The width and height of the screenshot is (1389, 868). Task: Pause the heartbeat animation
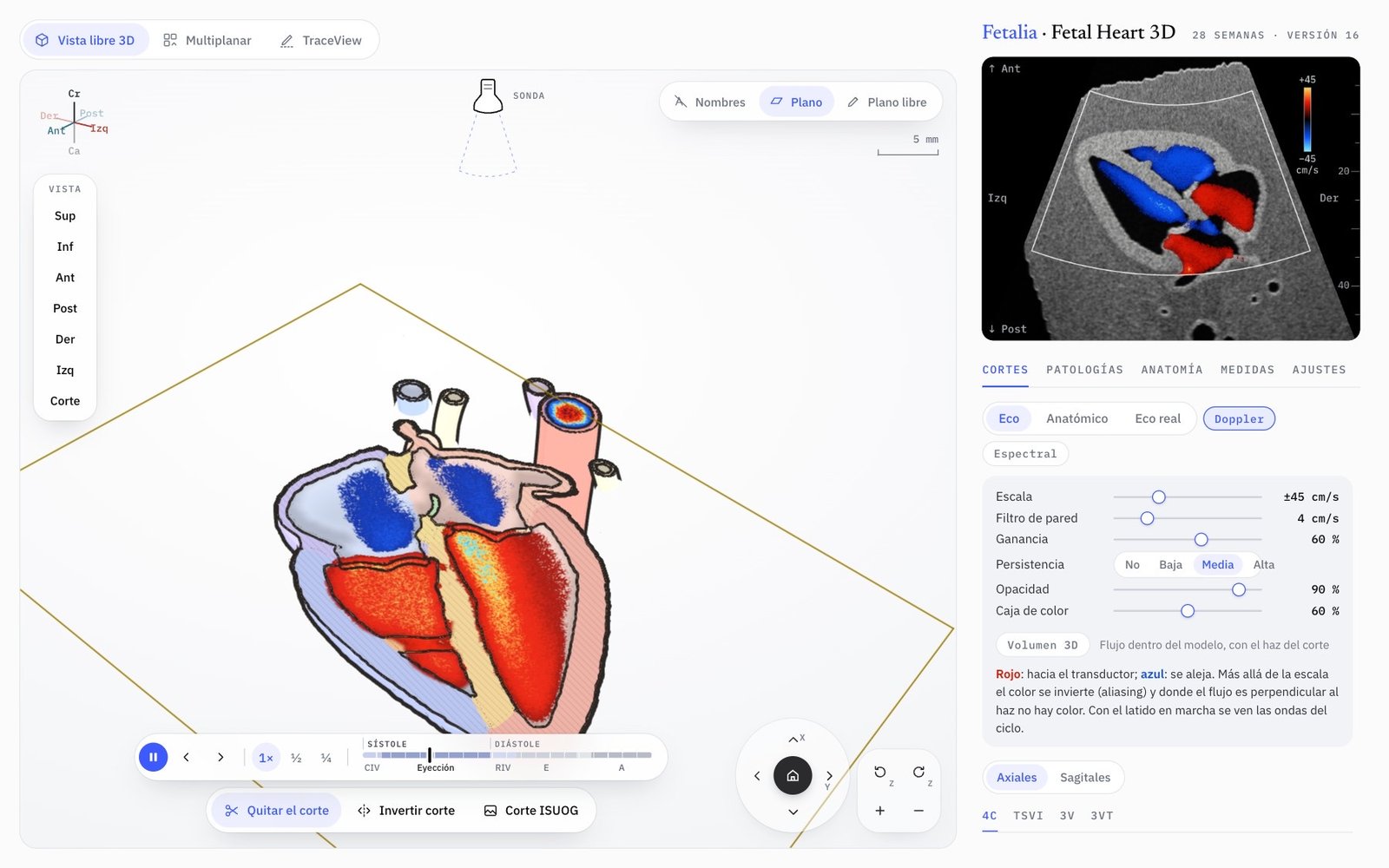153,757
